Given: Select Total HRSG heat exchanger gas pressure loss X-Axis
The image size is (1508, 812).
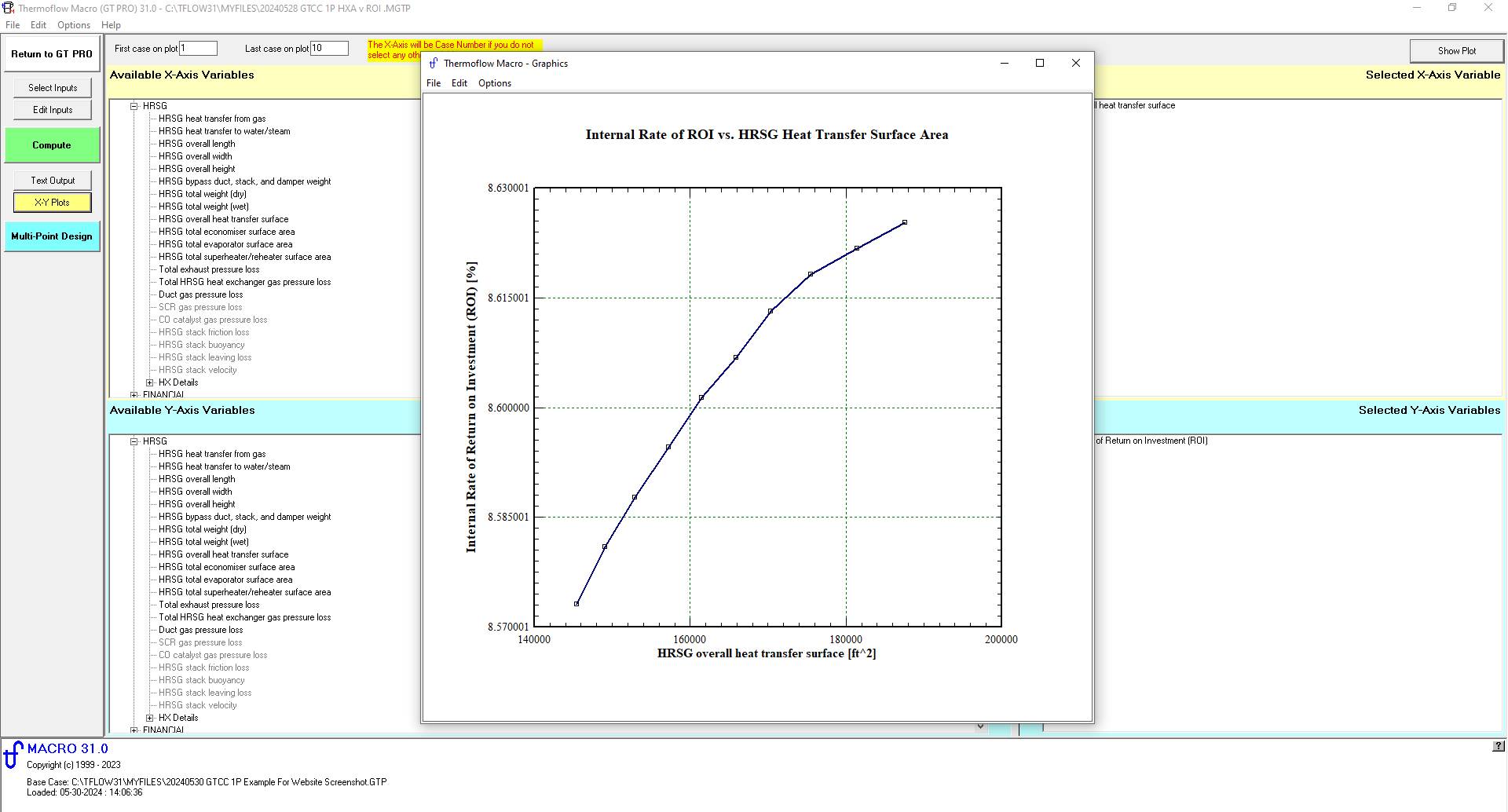Looking at the screenshot, I should (245, 282).
